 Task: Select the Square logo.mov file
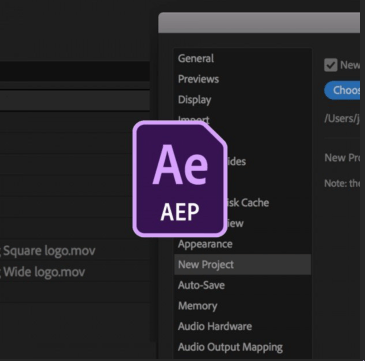point(49,251)
